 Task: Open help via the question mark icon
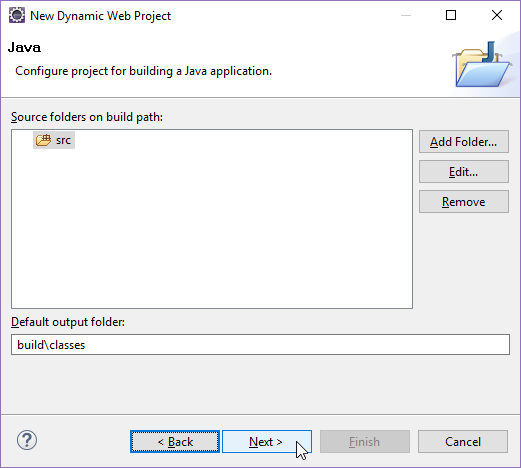click(27, 440)
